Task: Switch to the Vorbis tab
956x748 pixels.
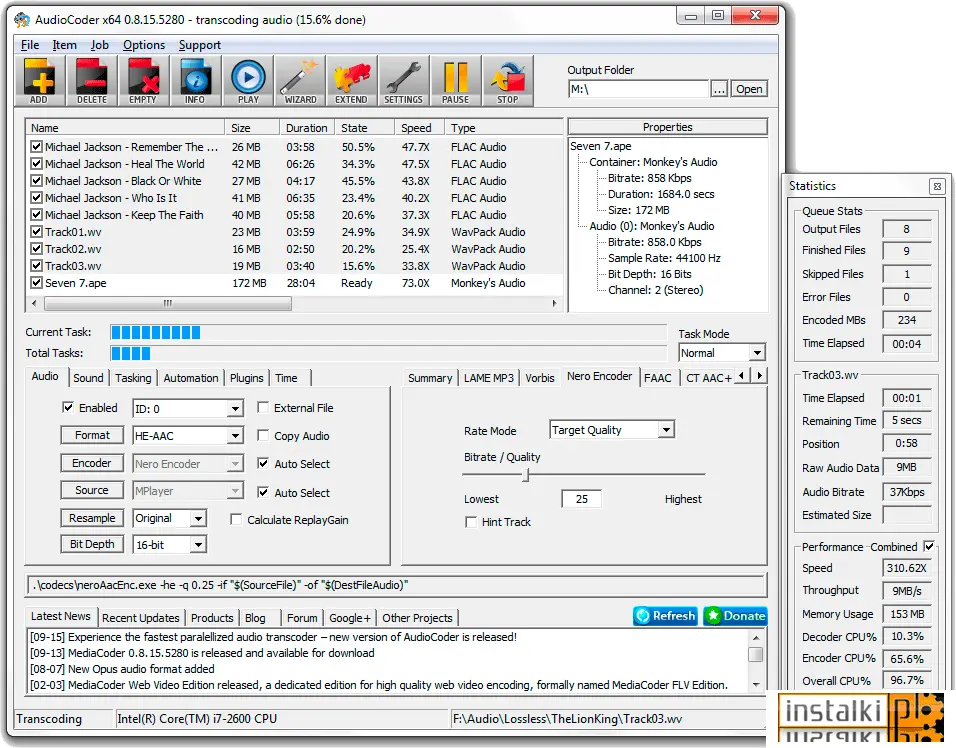Action: [x=540, y=378]
